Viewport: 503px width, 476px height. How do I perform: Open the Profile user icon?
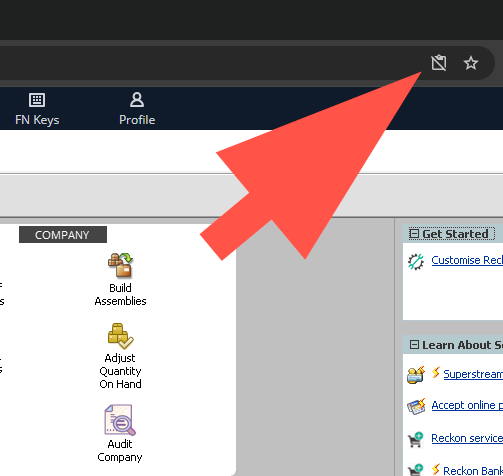[x=137, y=100]
